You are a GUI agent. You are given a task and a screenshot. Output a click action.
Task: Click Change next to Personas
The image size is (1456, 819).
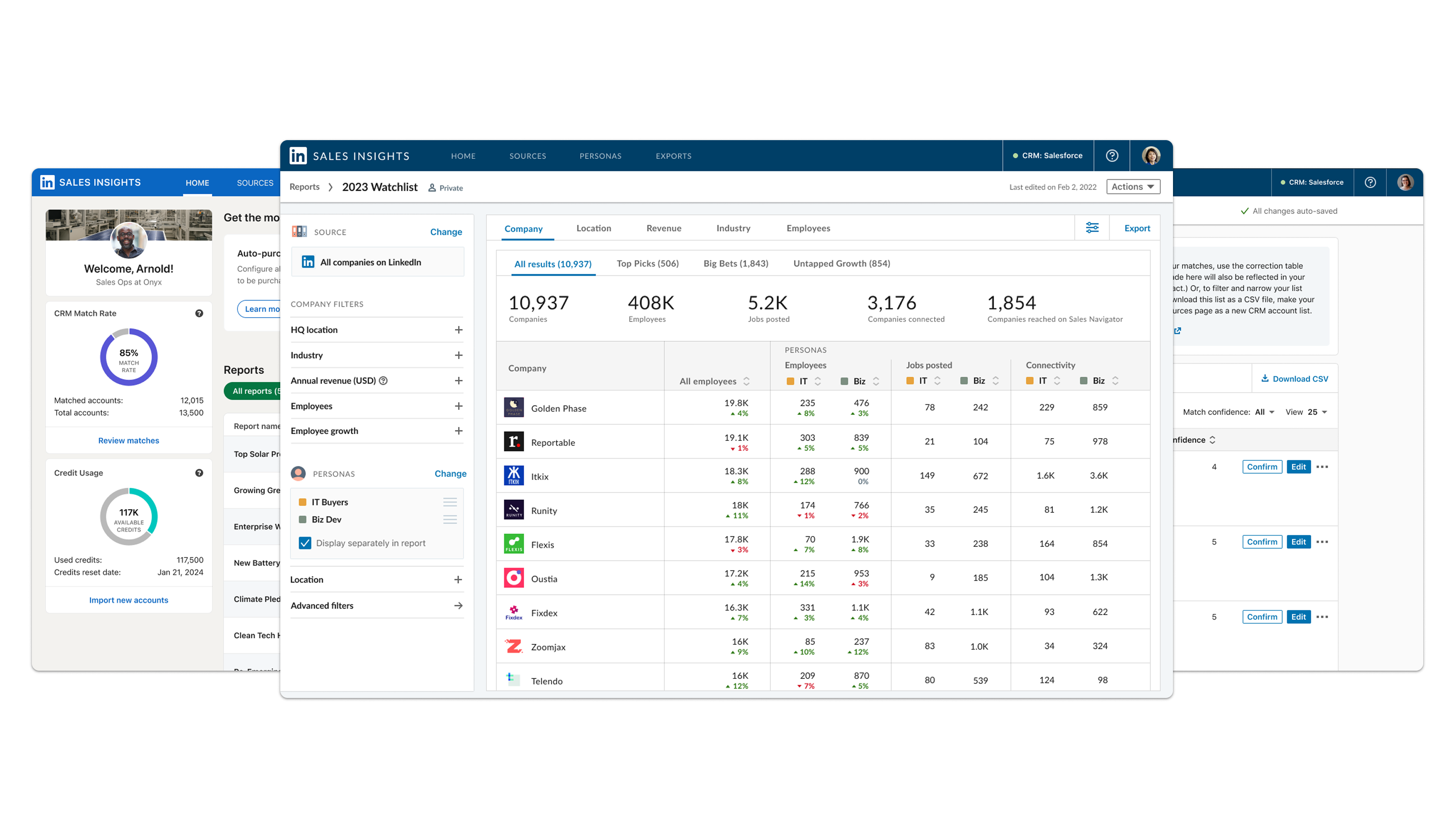click(x=450, y=474)
